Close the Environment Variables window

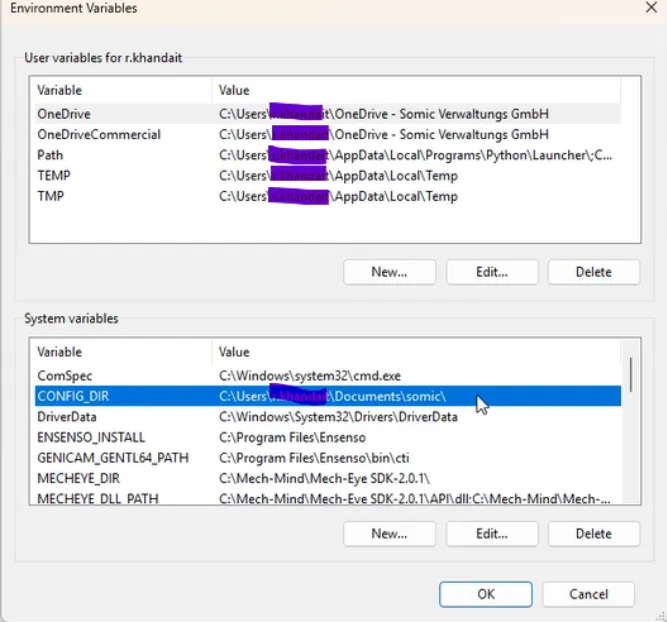pyautogui.click(x=651, y=7)
